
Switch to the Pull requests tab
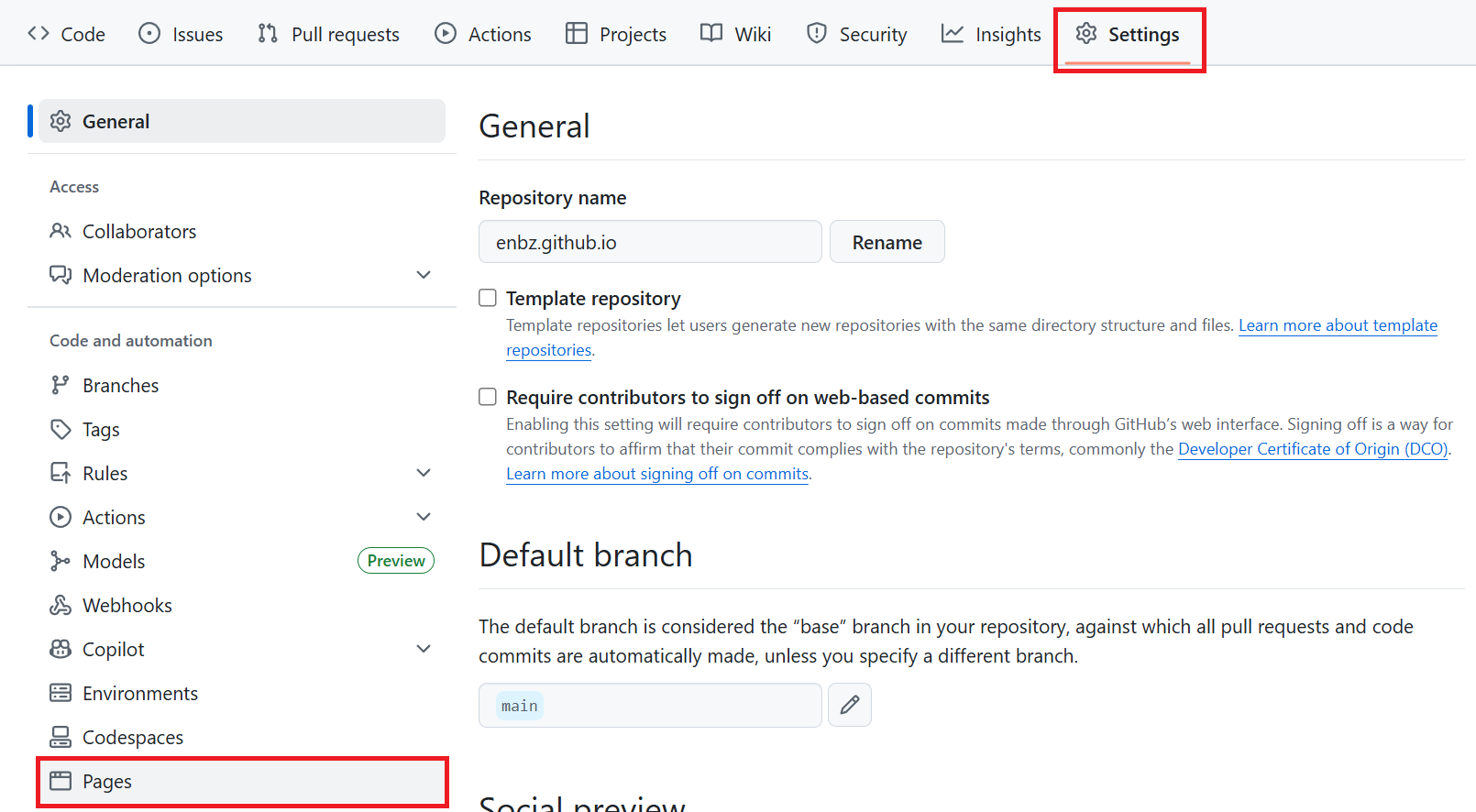coord(328,34)
